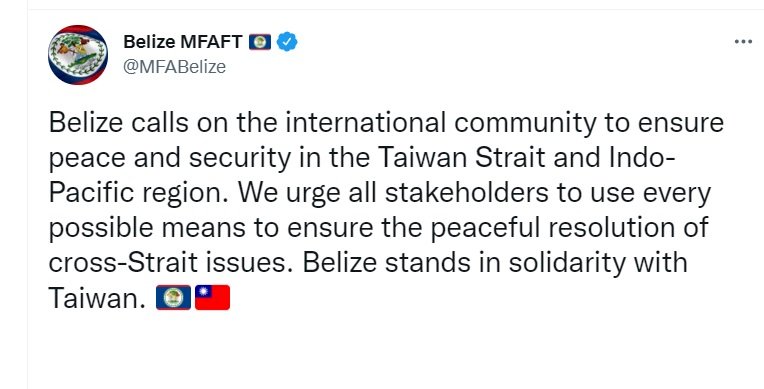Open the @MFABelize handle link
Viewport: 764px width, 389px height.
point(174,67)
